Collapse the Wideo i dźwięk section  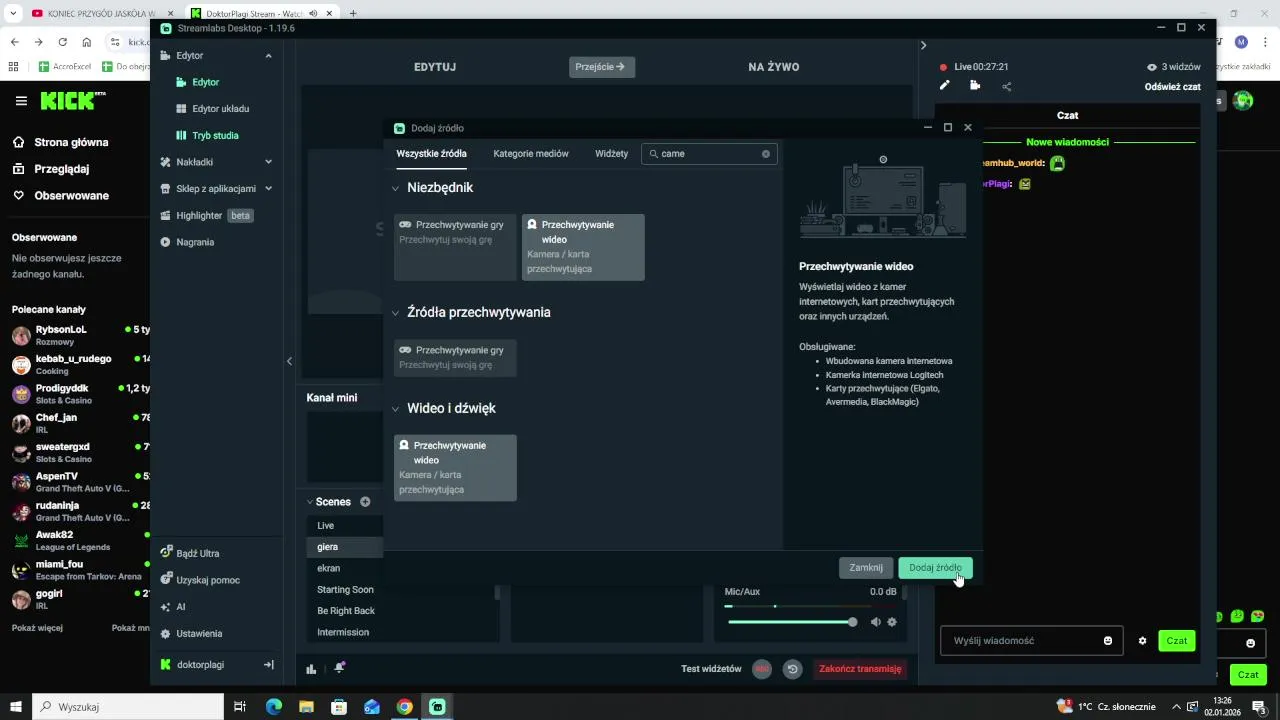pyautogui.click(x=396, y=409)
